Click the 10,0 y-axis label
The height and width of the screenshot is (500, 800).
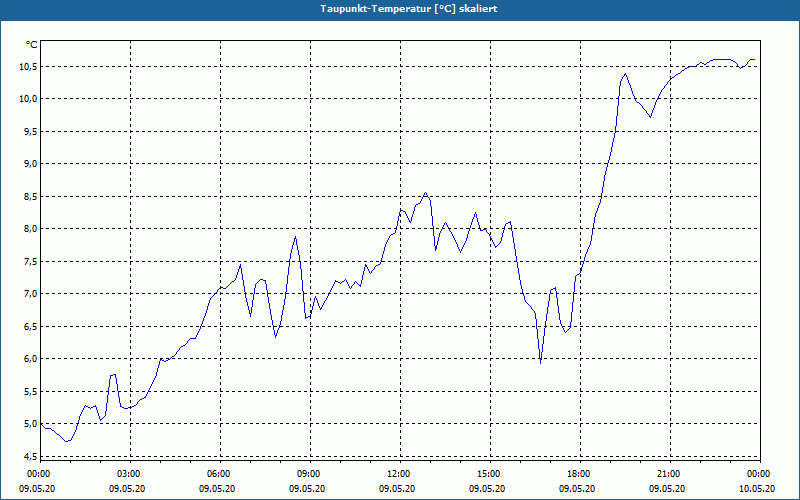pyautogui.click(x=29, y=98)
